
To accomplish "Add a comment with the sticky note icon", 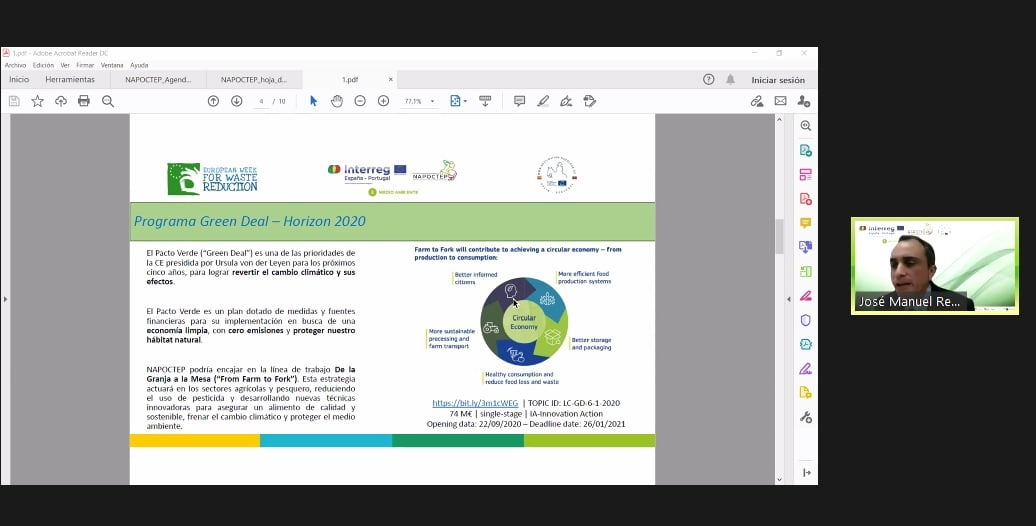I will pos(519,101).
